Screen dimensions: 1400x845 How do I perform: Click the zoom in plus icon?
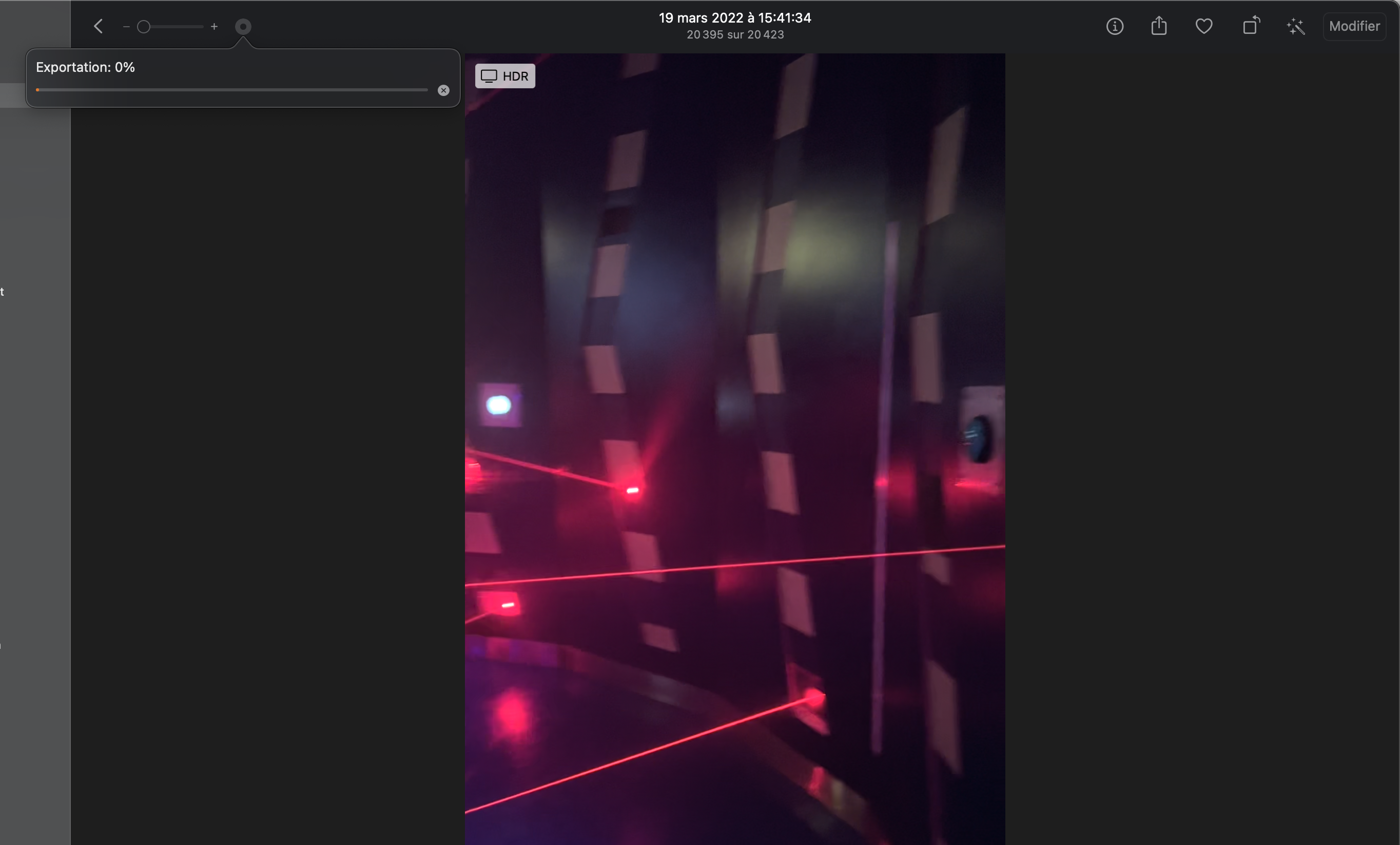click(x=214, y=27)
